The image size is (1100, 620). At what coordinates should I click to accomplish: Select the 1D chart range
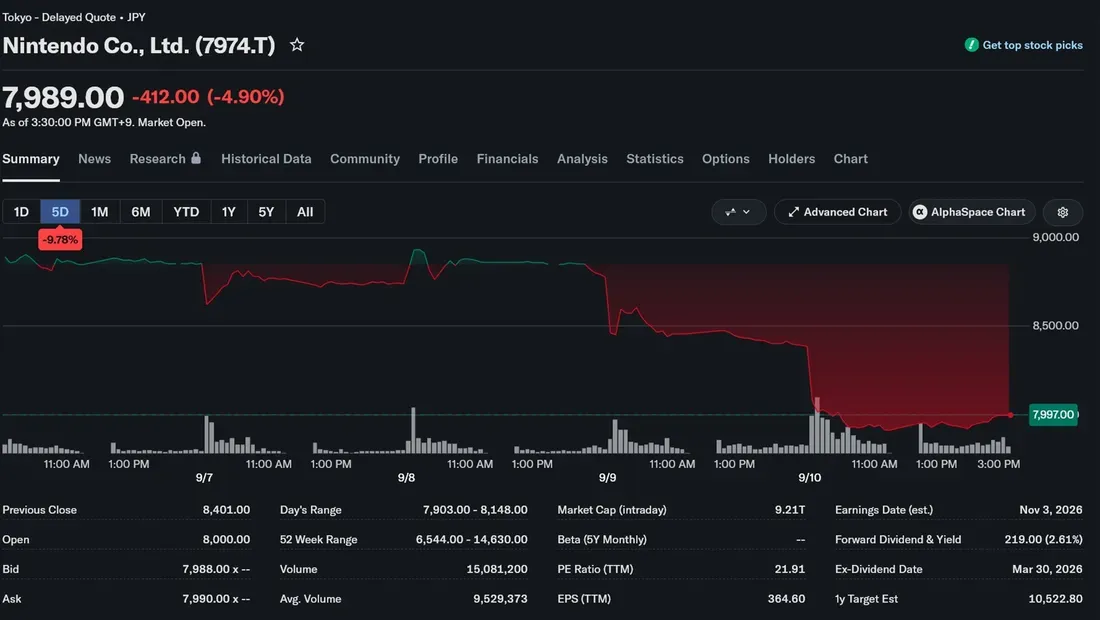pos(21,212)
